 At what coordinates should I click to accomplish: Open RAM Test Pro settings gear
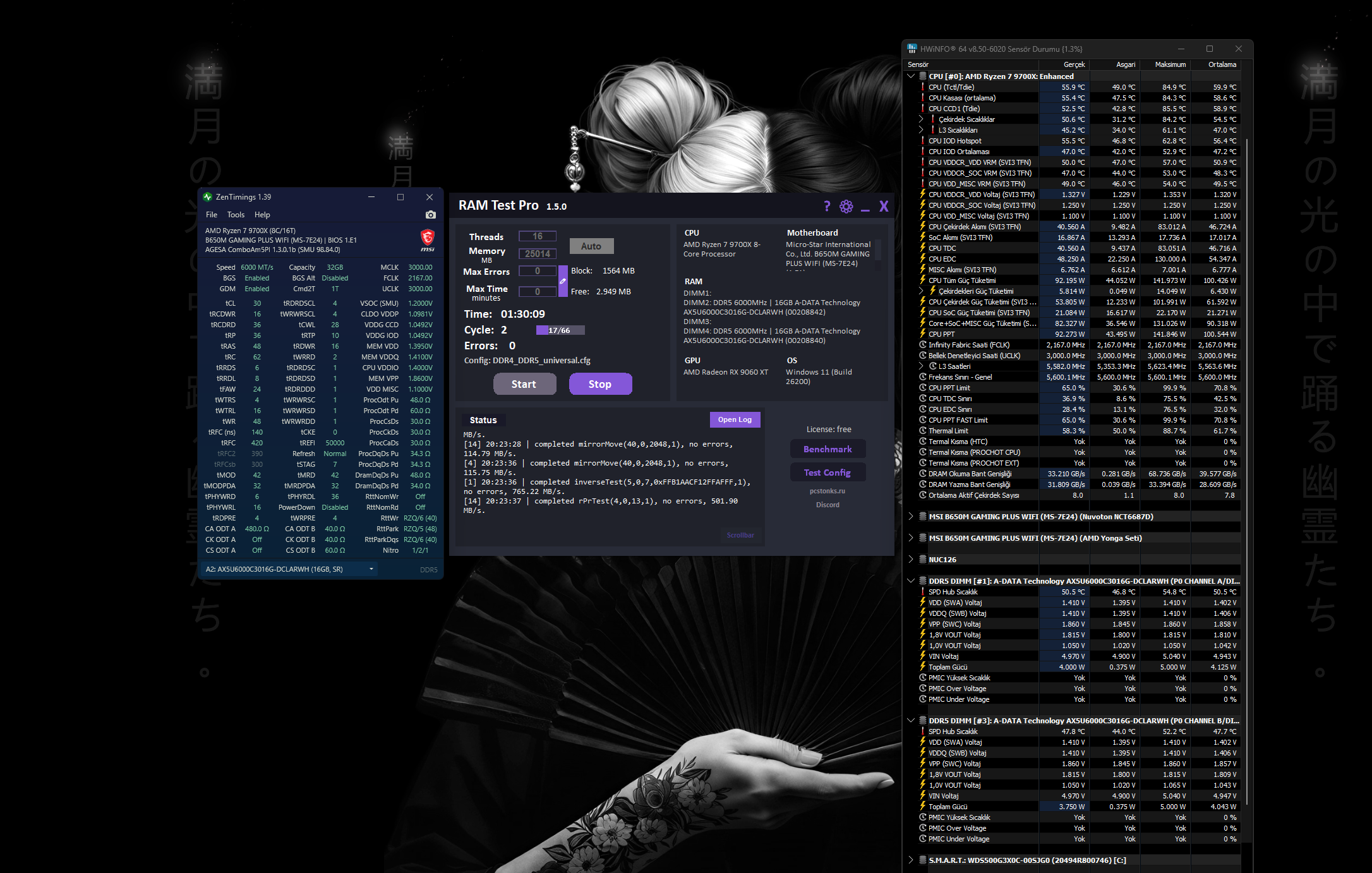[x=846, y=206]
